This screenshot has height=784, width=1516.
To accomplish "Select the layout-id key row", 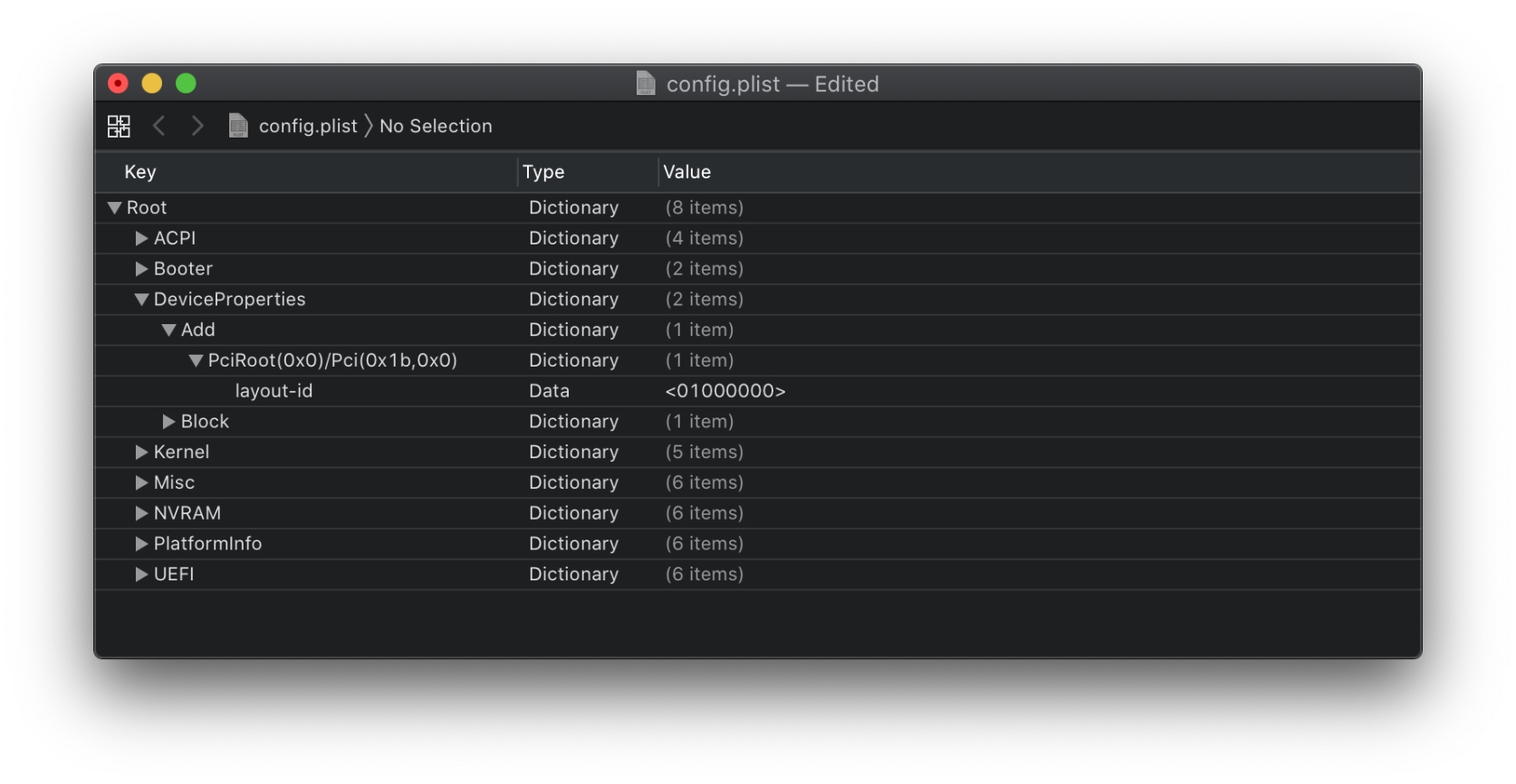I will (x=273, y=391).
